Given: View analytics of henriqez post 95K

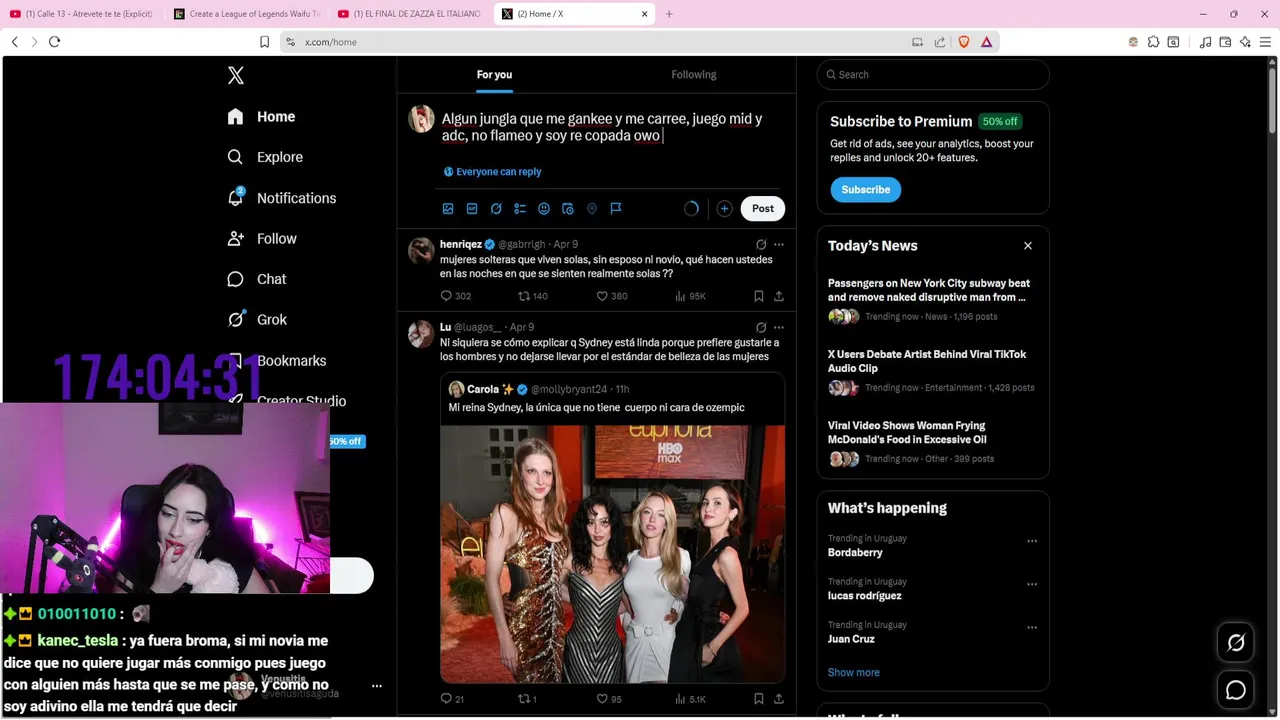Looking at the screenshot, I should click(x=690, y=296).
